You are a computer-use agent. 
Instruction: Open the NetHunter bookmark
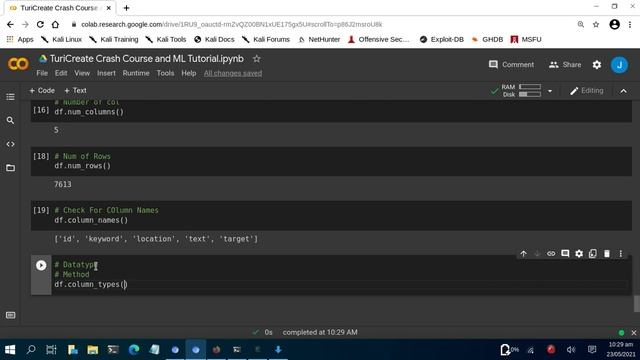(x=319, y=39)
